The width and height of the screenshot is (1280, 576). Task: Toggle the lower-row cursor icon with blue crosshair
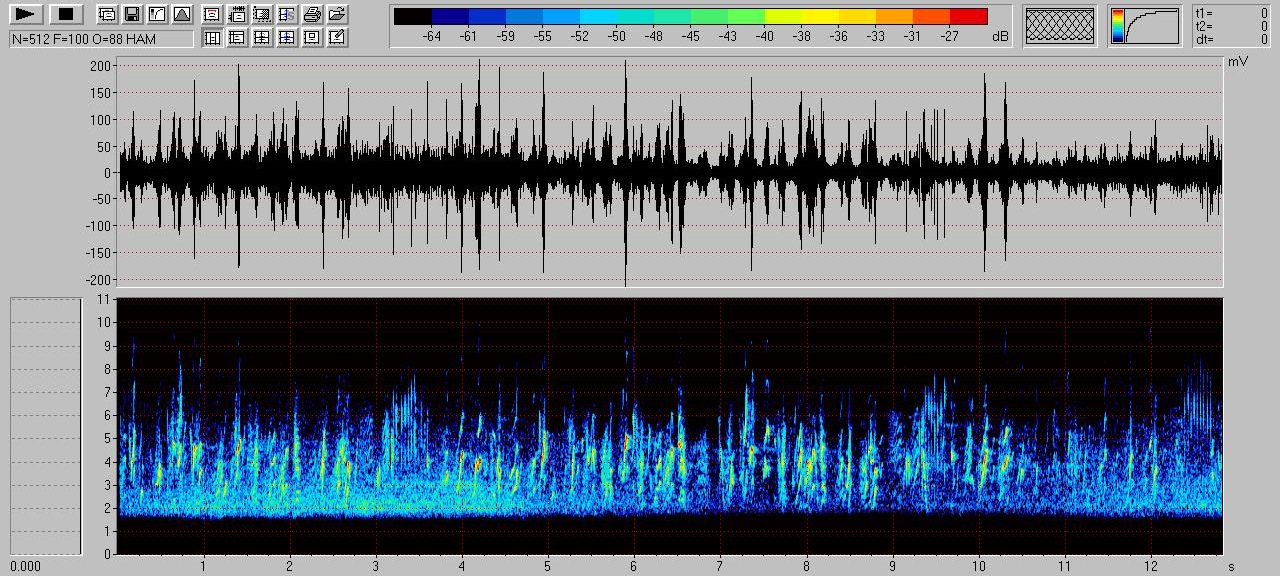[287, 38]
